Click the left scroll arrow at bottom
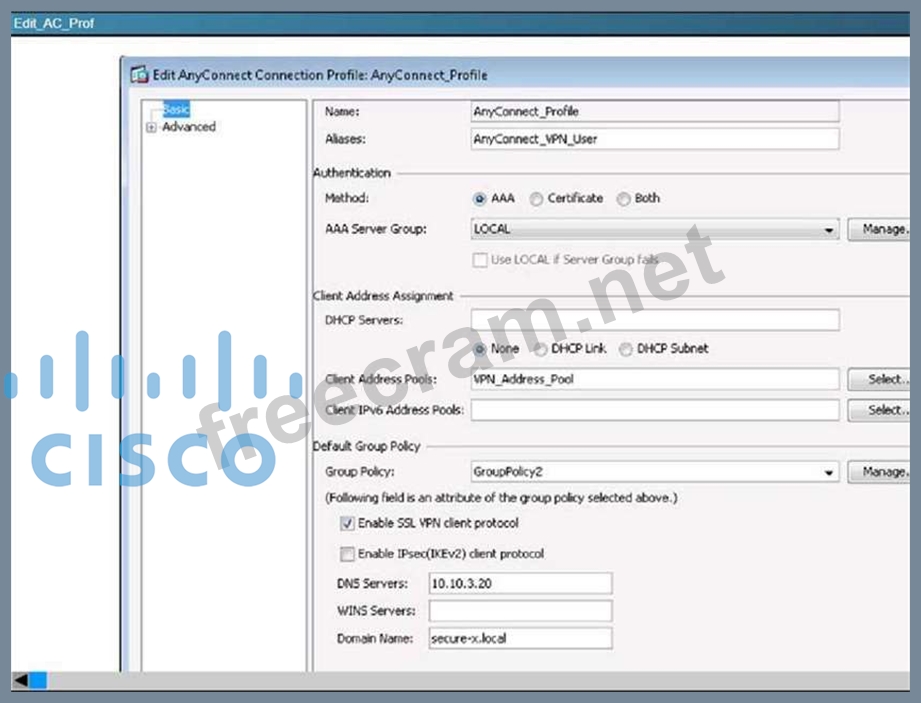Image resolution: width=921 pixels, height=703 pixels. (20, 680)
